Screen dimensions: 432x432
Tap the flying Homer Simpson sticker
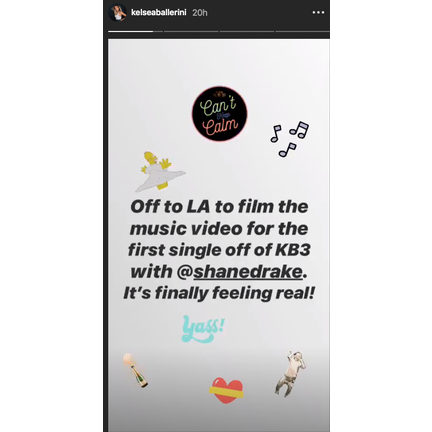(160, 171)
